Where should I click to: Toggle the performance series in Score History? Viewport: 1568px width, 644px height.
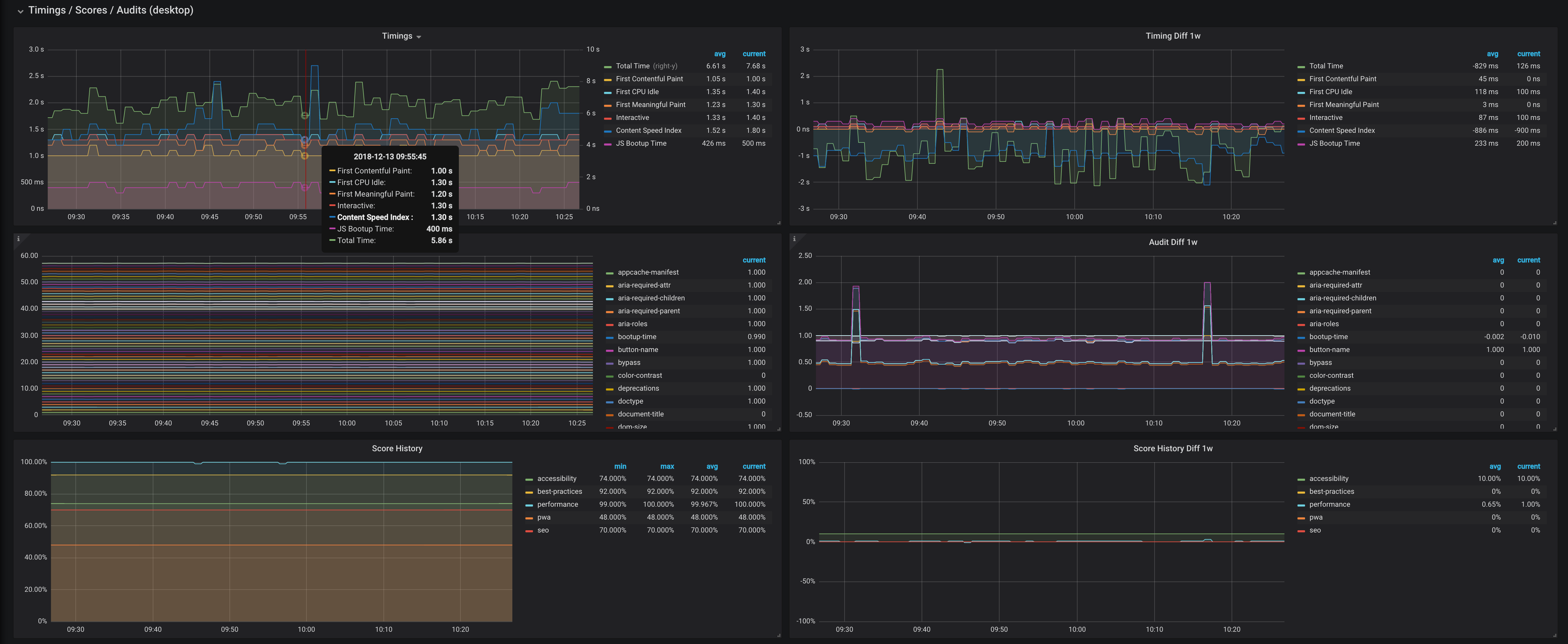557,505
